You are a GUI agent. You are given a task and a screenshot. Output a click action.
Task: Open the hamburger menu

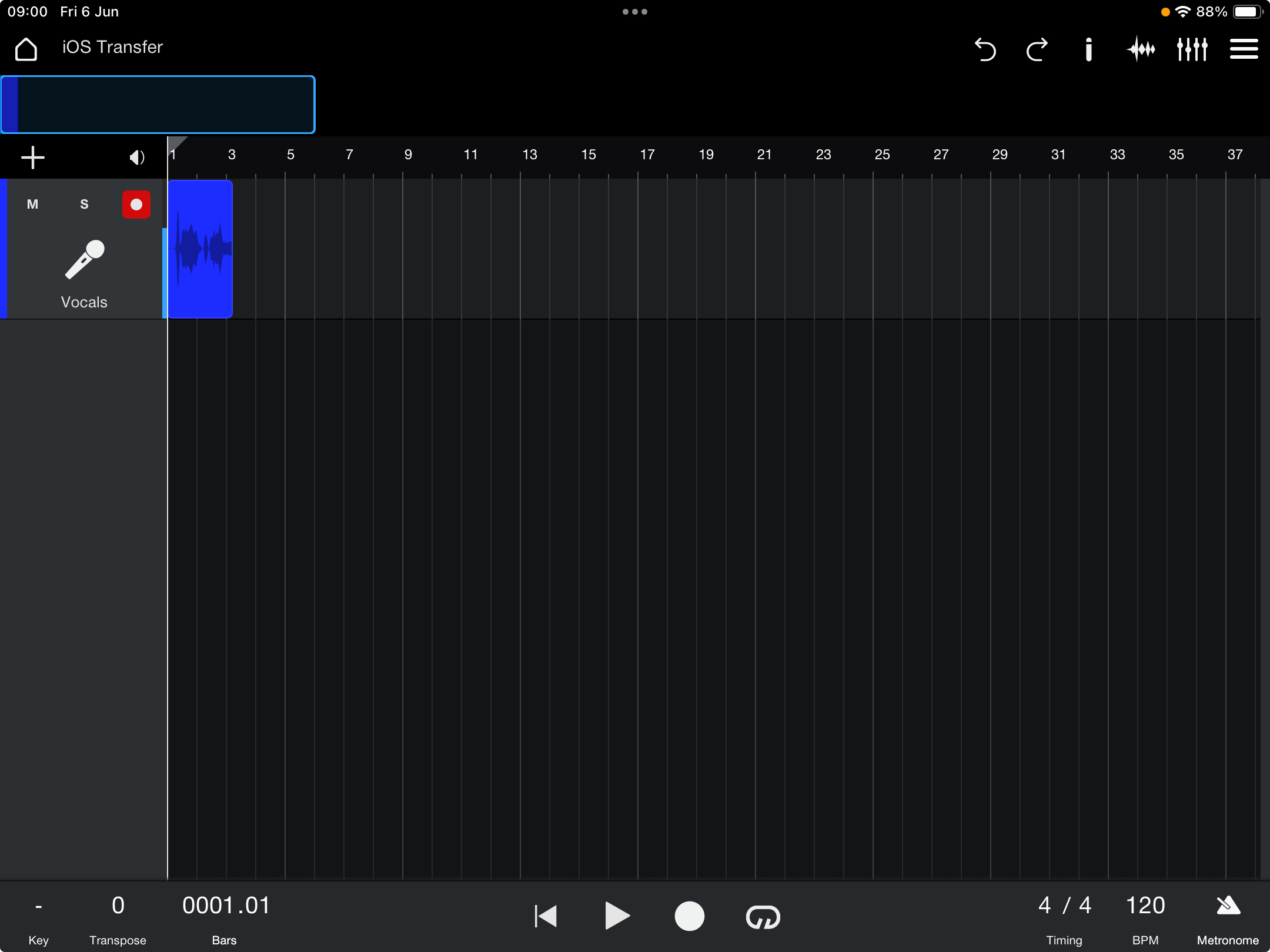(x=1244, y=49)
